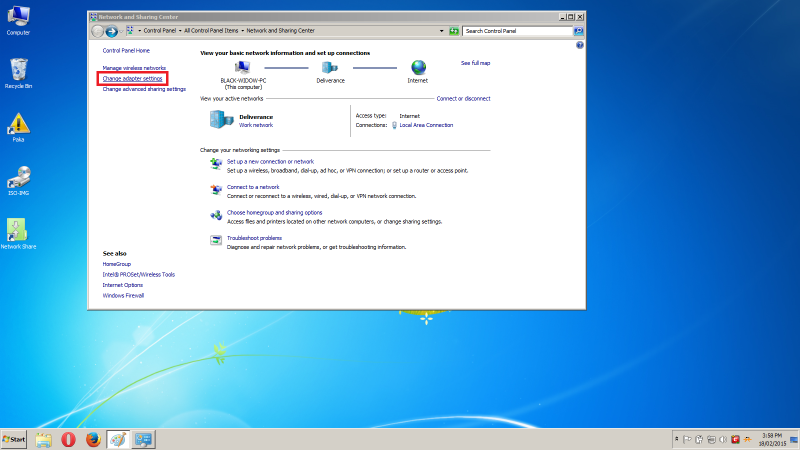Show hidden system tray icons

[x=678, y=439]
